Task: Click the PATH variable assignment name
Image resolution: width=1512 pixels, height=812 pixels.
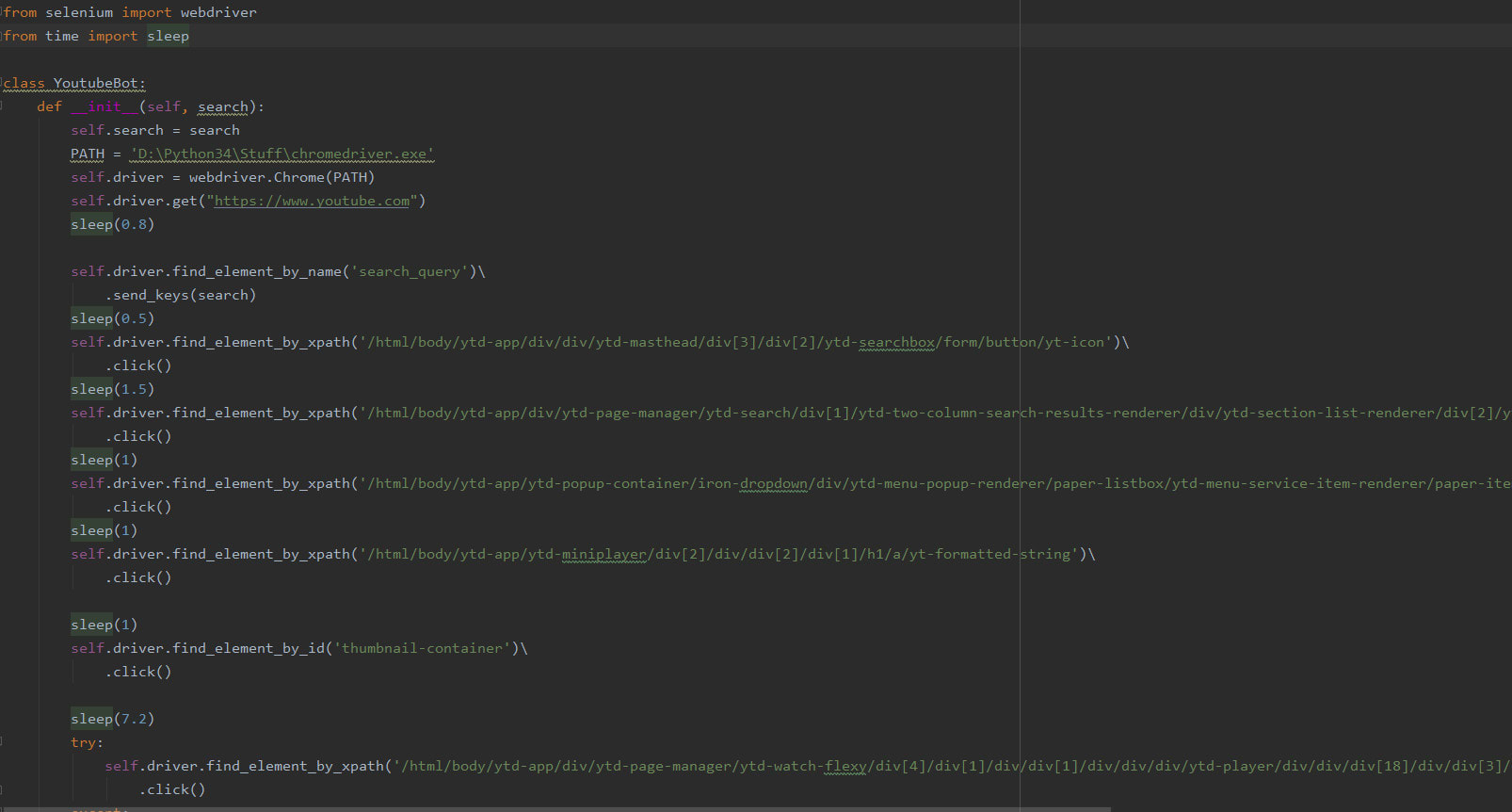Action: (x=88, y=154)
